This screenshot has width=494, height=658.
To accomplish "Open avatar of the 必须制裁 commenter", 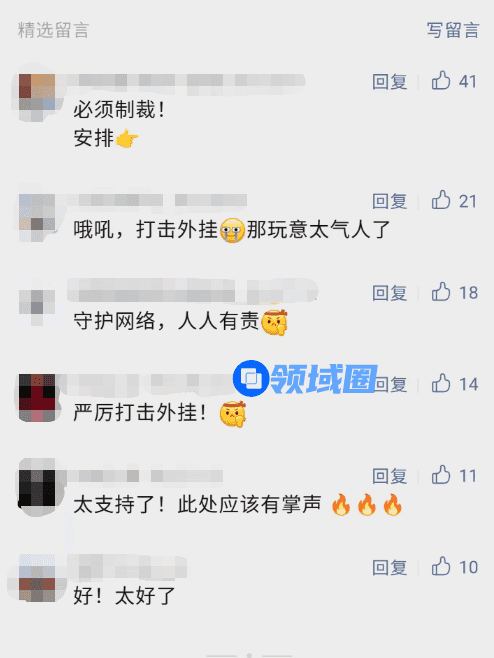I will point(37,92).
